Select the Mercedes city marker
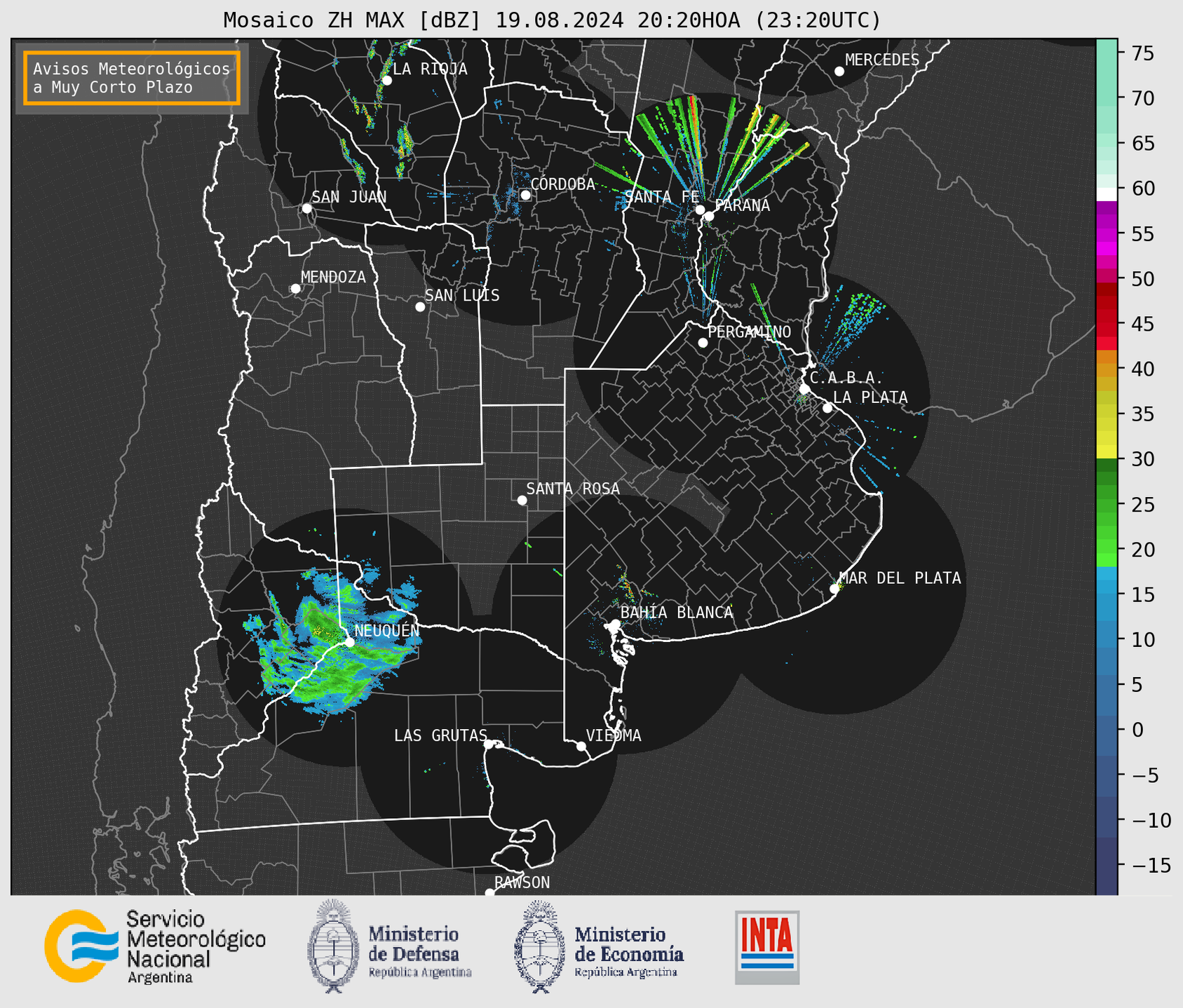The image size is (1183, 1008). 839,71
